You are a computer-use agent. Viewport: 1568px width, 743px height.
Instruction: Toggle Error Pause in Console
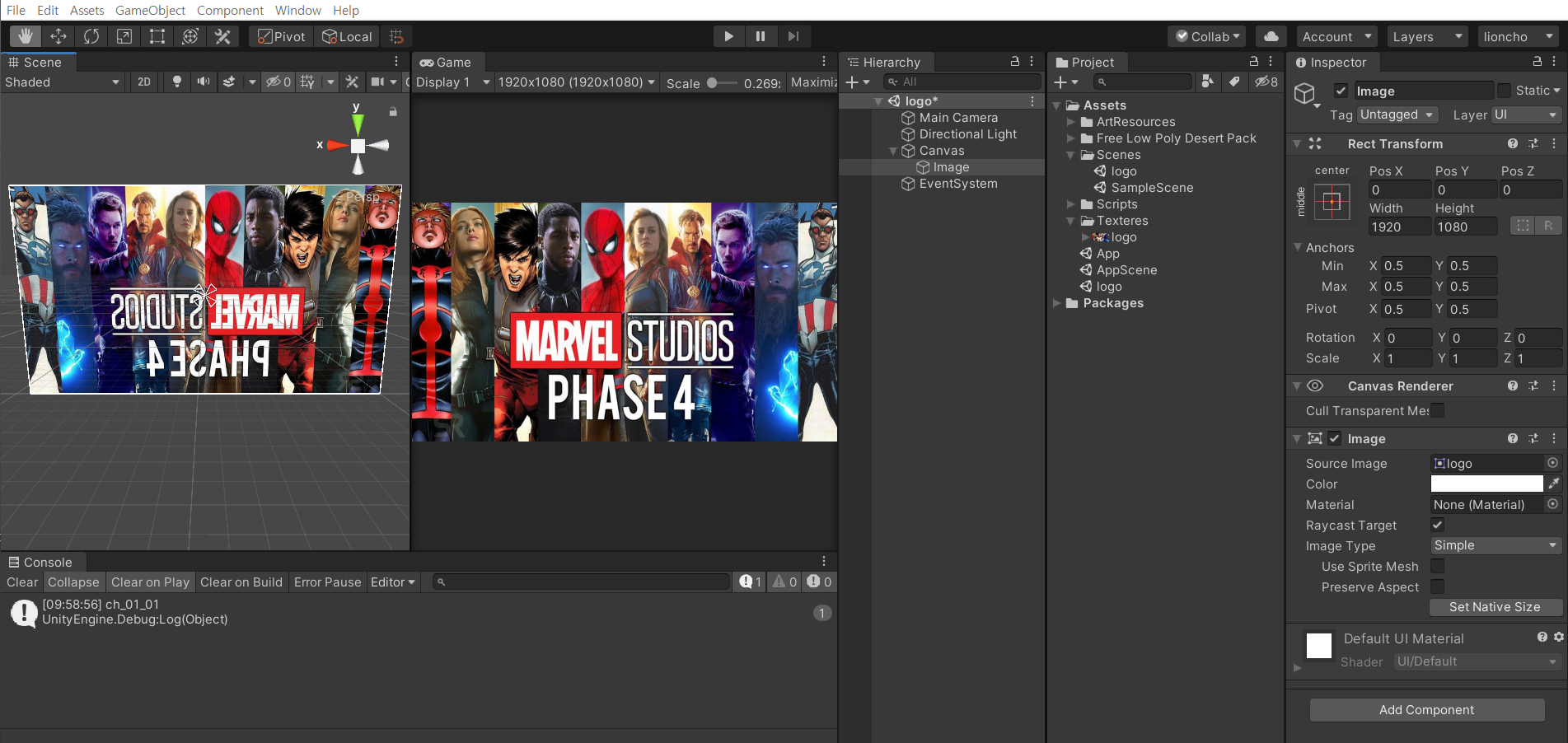pyautogui.click(x=327, y=582)
